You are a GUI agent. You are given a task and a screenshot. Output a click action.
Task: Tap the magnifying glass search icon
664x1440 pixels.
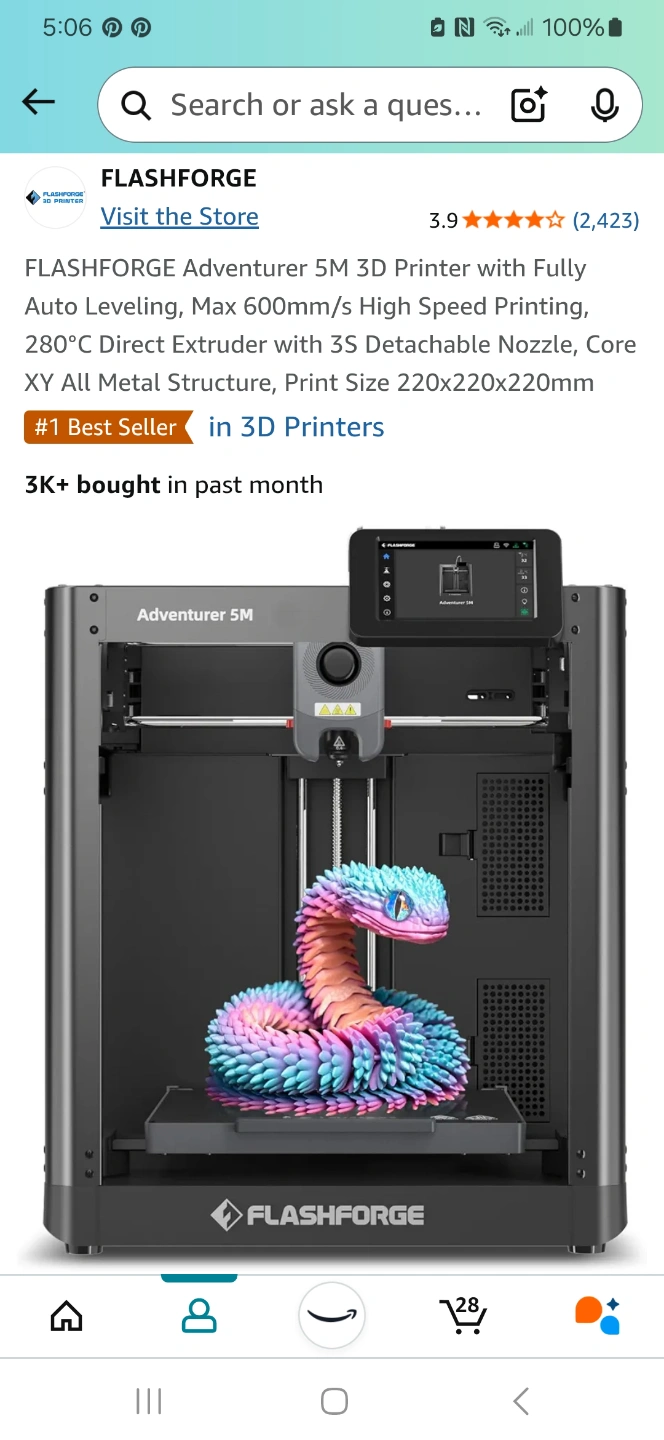pos(135,105)
